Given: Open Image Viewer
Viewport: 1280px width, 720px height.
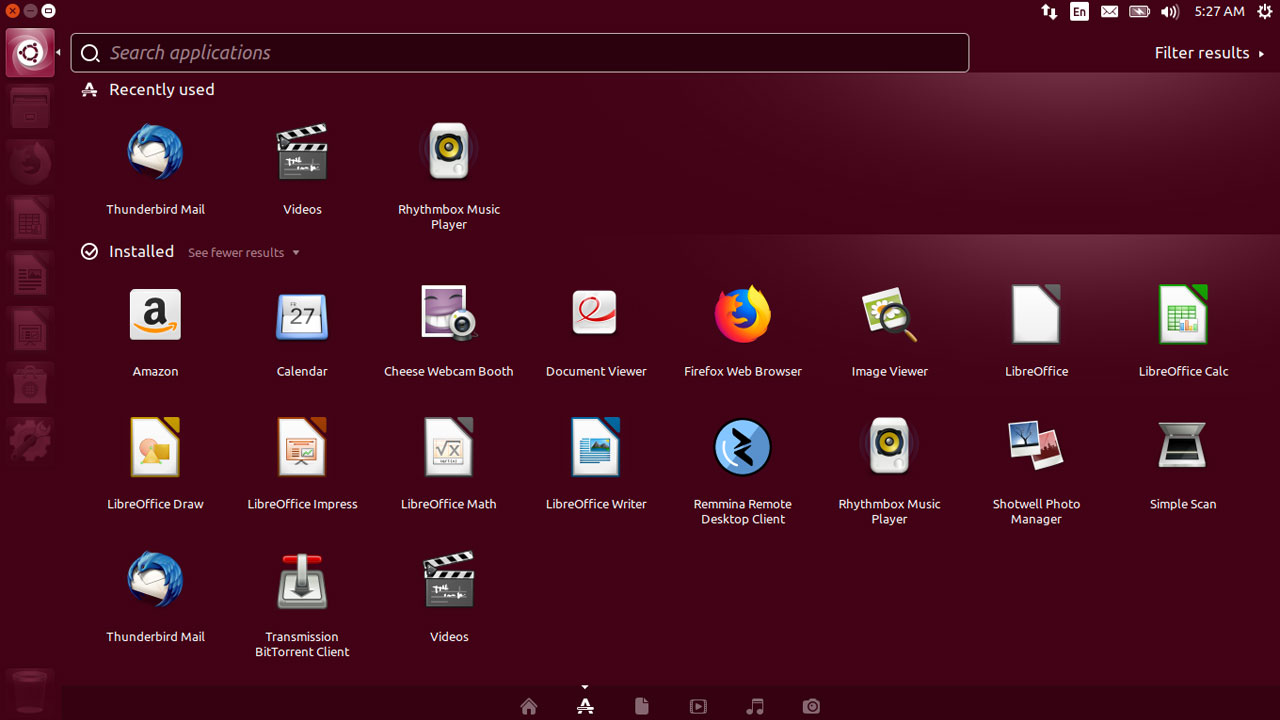Looking at the screenshot, I should tap(889, 314).
